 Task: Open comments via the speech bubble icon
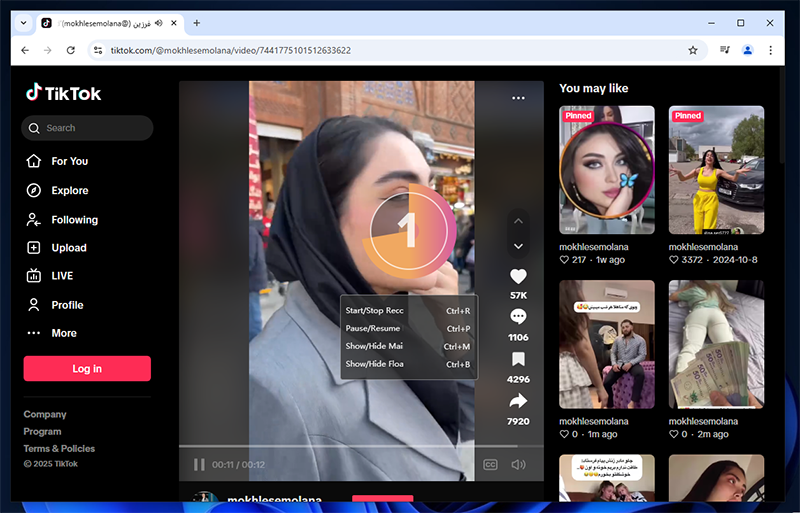click(x=518, y=317)
